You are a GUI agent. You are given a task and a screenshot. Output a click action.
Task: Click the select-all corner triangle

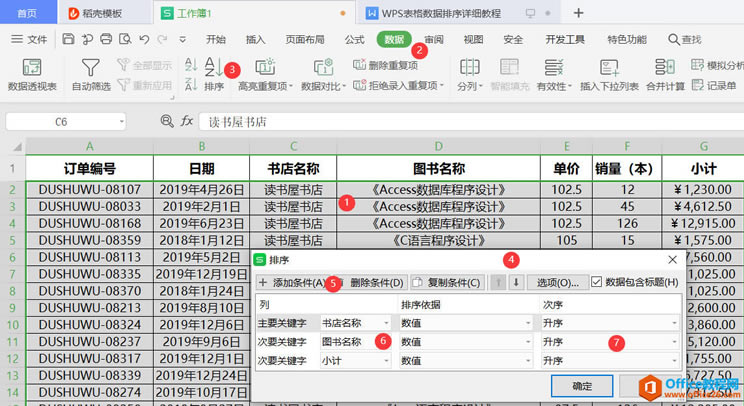pyautogui.click(x=16, y=147)
